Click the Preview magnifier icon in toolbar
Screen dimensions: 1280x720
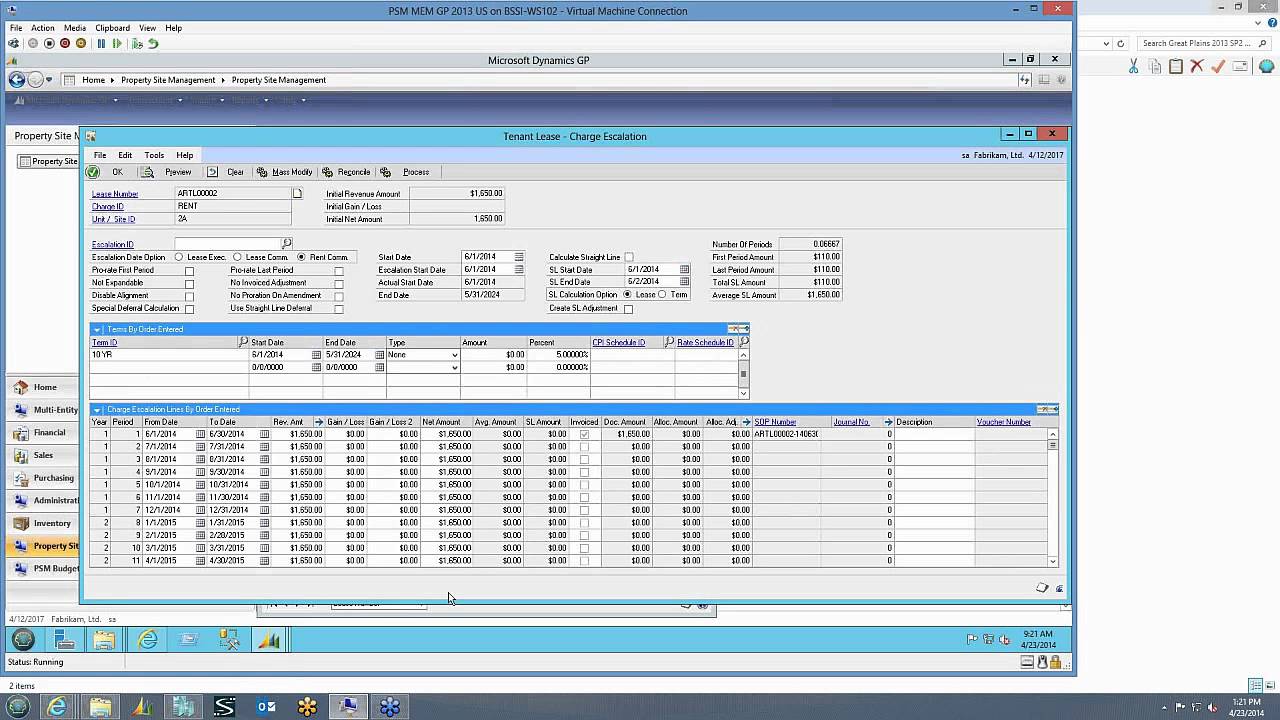pyautogui.click(x=148, y=172)
